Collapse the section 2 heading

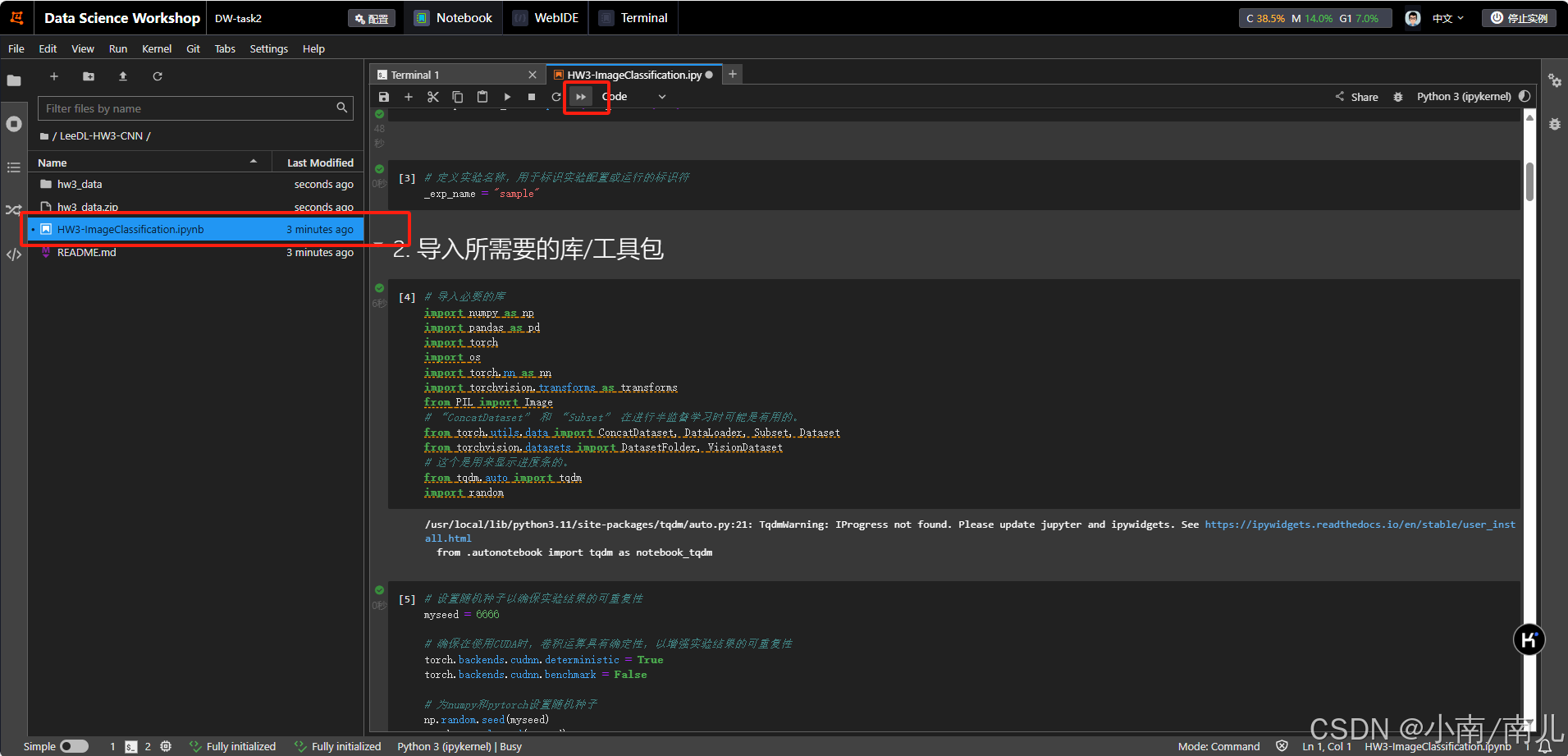pyautogui.click(x=378, y=244)
